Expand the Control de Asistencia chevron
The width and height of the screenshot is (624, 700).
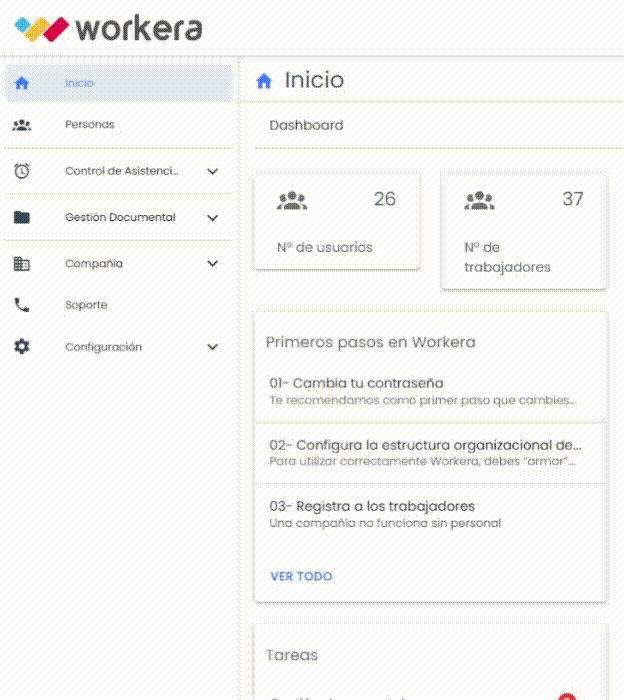[212, 171]
